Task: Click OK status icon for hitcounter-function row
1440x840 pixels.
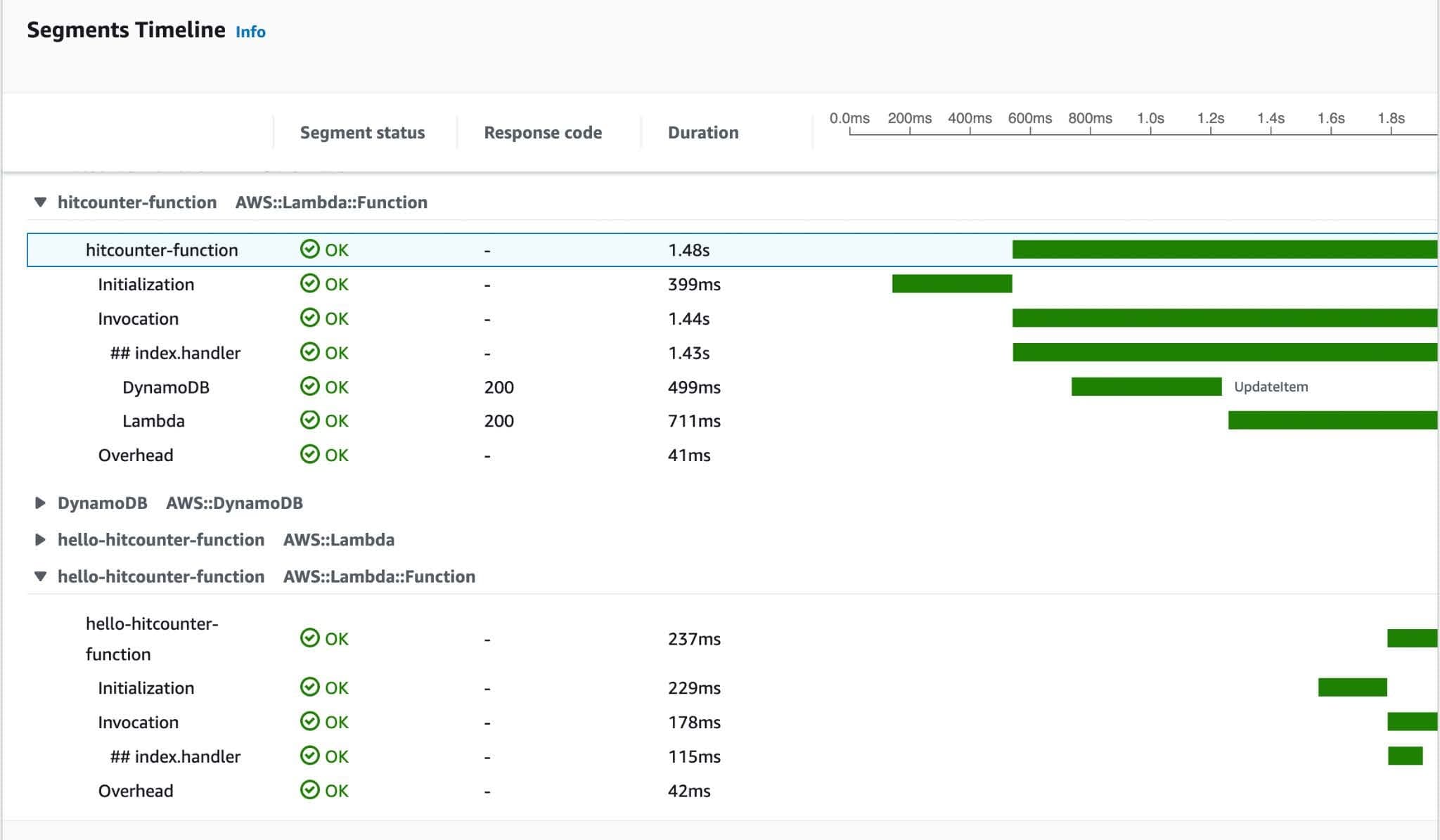Action: (309, 250)
